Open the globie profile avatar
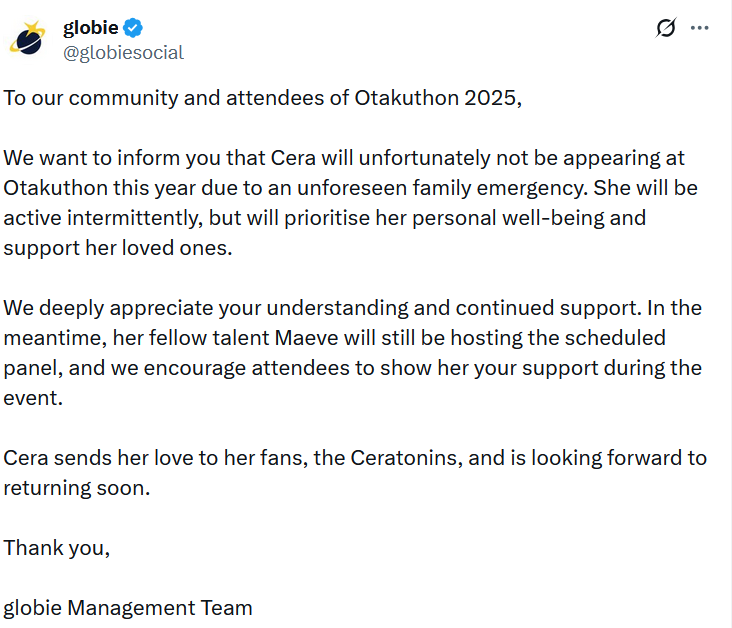 [x=26, y=40]
